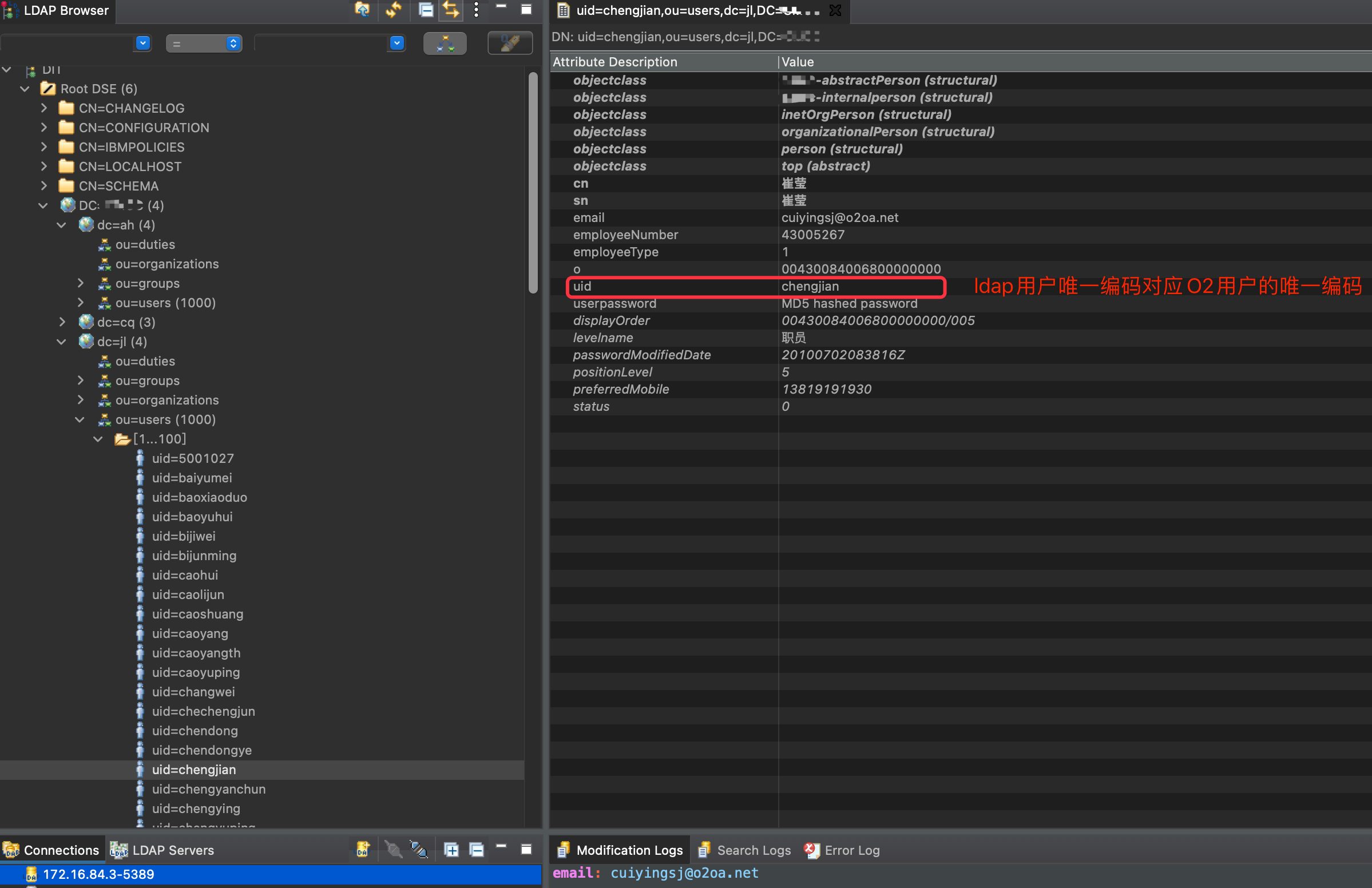
Task: Click New Connection icon in Connections panel
Action: [363, 849]
